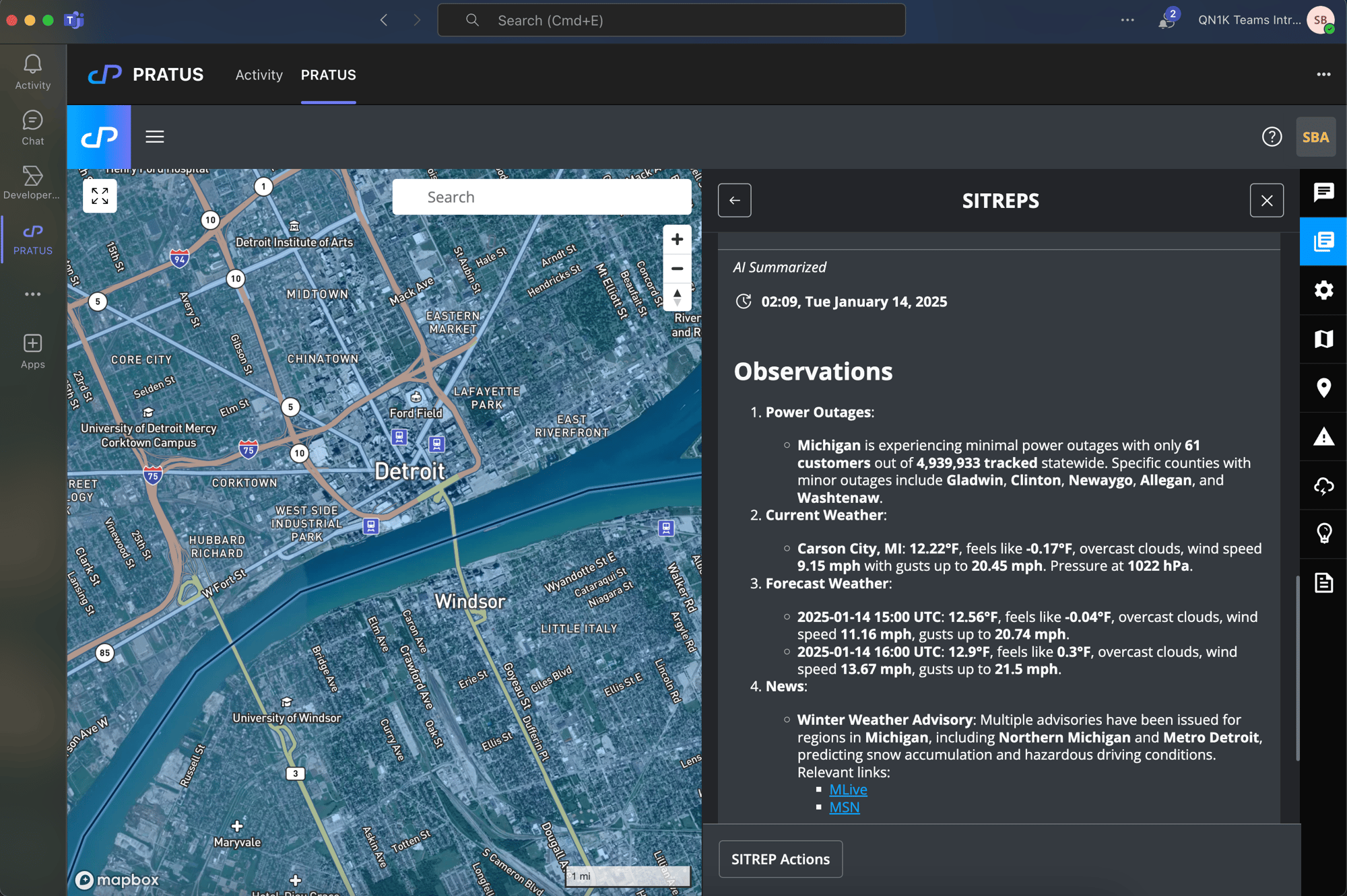Click the chat bubble icon toggle

pyautogui.click(x=1322, y=192)
